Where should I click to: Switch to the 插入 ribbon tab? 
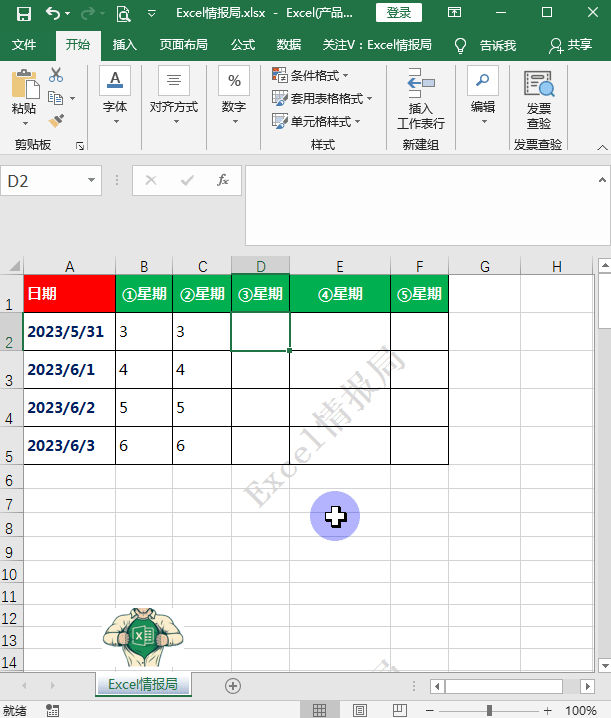[x=125, y=45]
